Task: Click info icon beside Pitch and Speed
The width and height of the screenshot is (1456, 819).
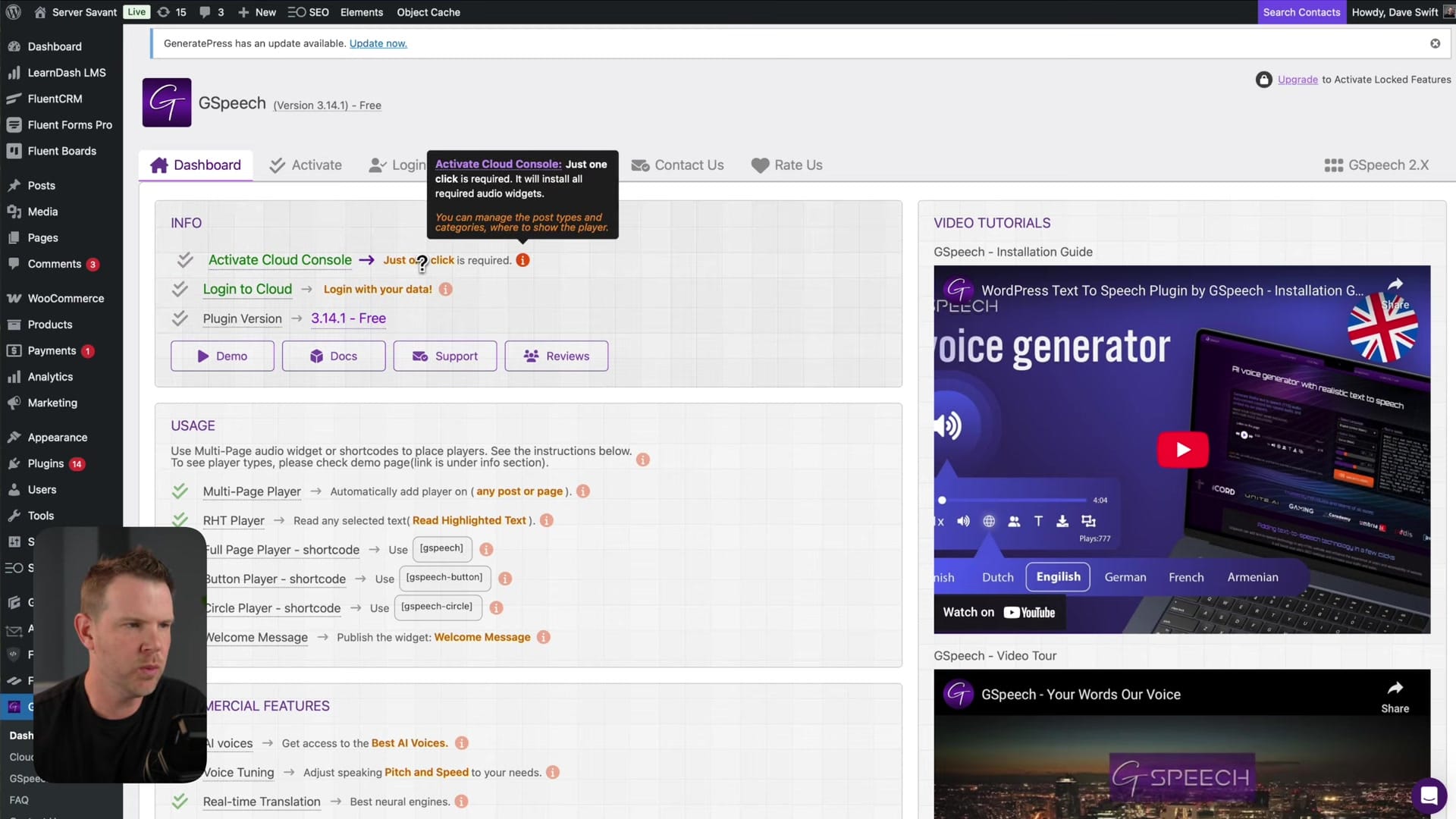Action: (x=553, y=772)
